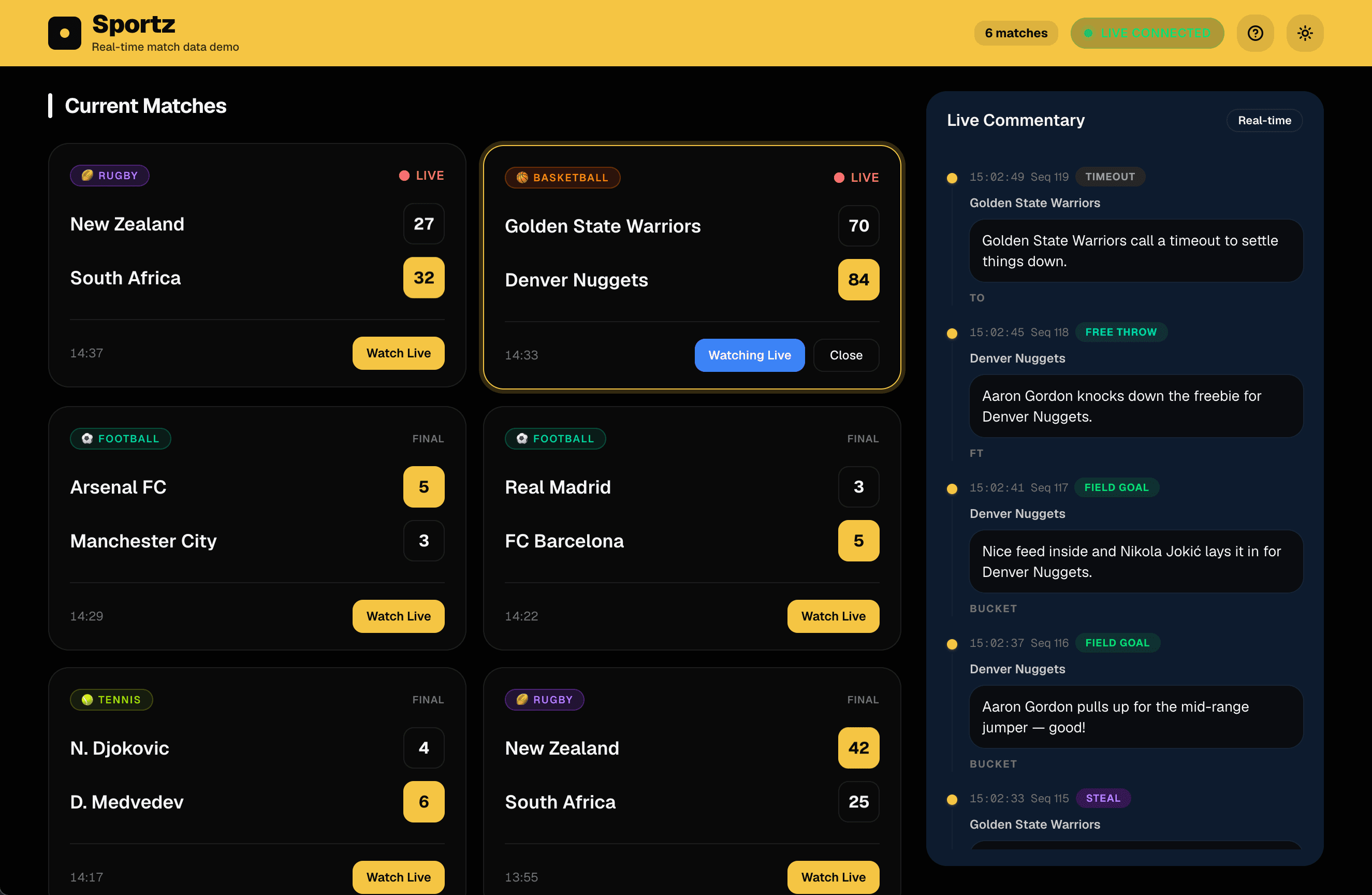Click the STEAL event tag
Viewport: 1372px width, 895px height.
pos(1103,798)
